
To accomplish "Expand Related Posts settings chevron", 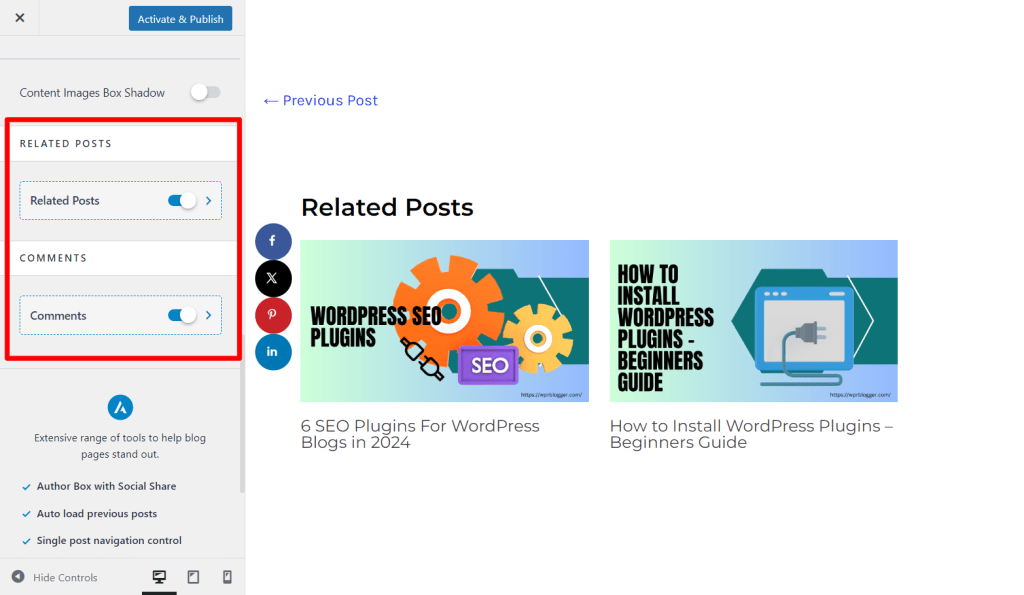I will coord(209,201).
